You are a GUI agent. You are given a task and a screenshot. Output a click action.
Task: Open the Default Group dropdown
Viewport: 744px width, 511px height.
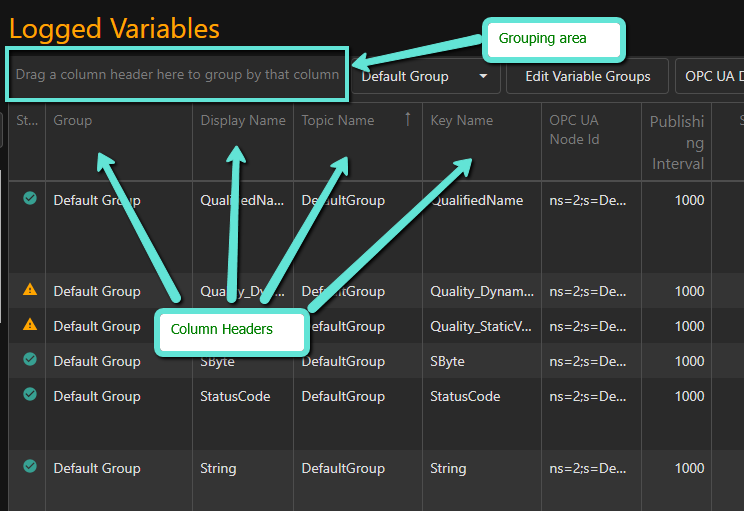(425, 76)
